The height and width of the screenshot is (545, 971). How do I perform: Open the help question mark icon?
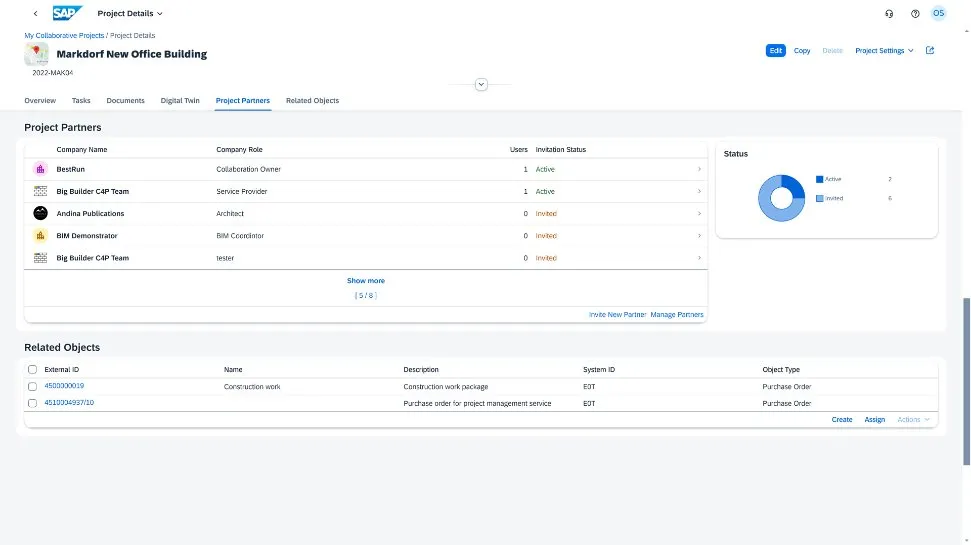point(915,14)
